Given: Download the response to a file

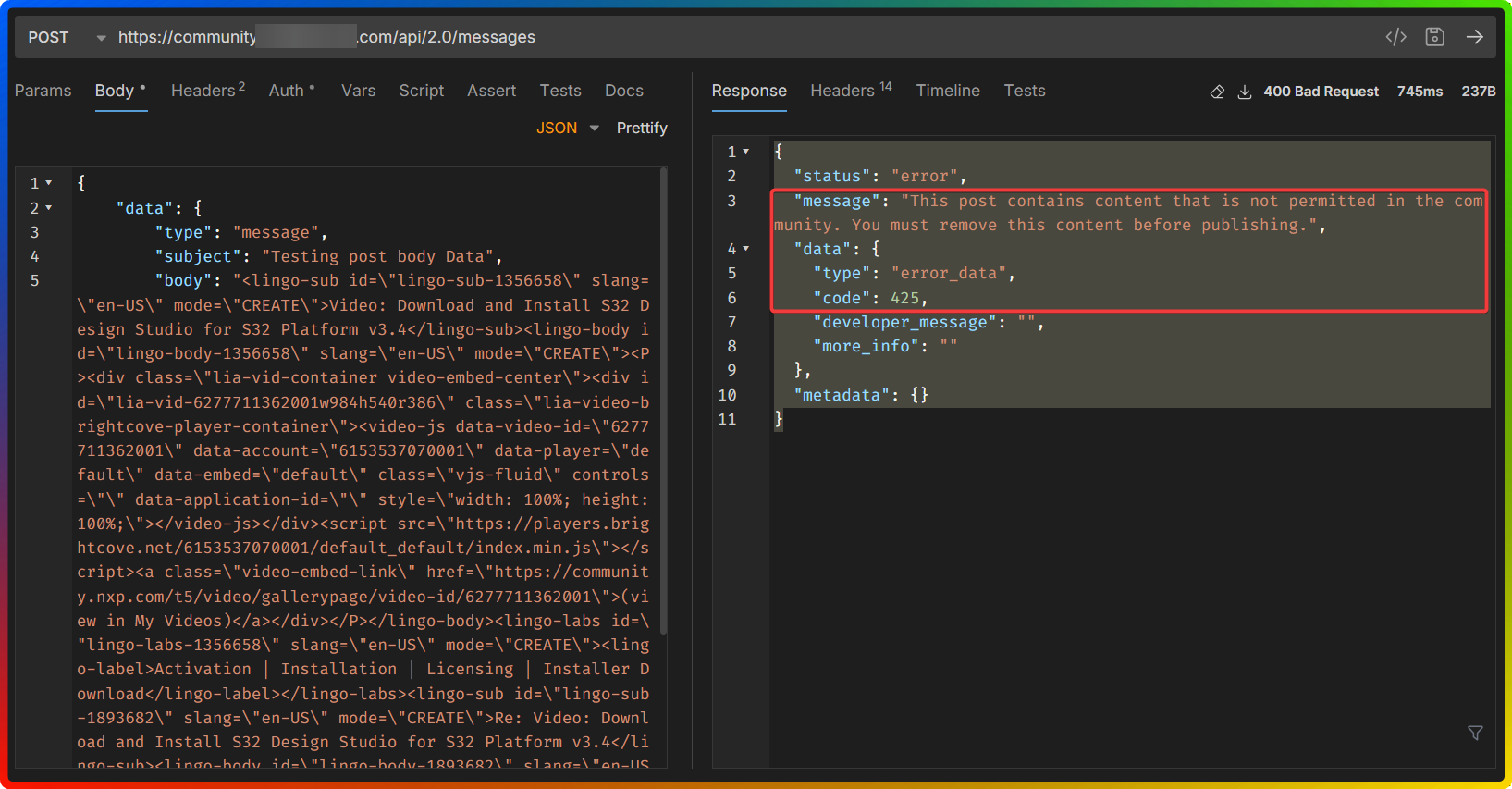Looking at the screenshot, I should click(1245, 92).
